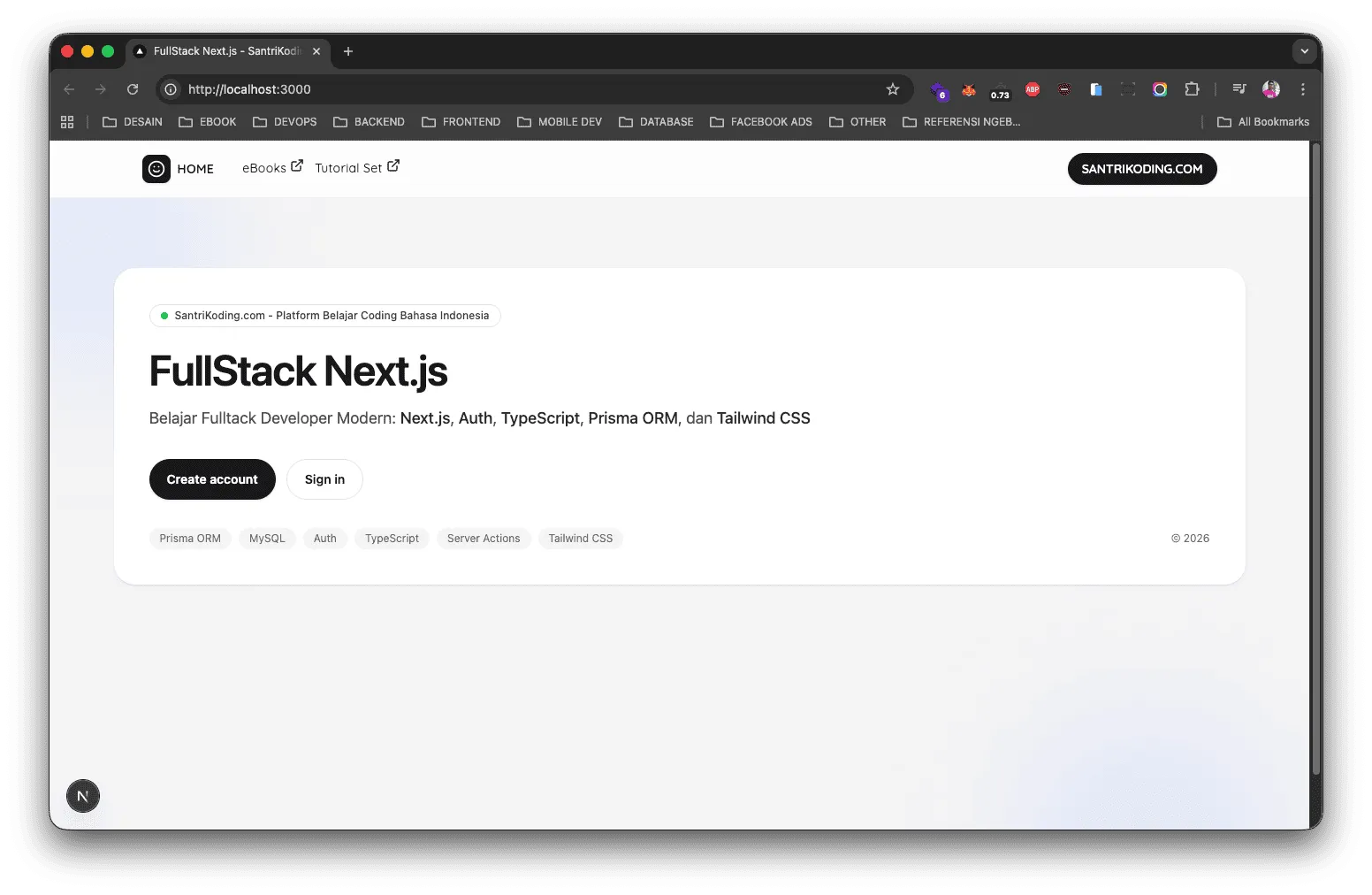Image resolution: width=1372 pixels, height=895 pixels.
Task: Click the screenshot capture extension icon
Action: tap(1128, 89)
